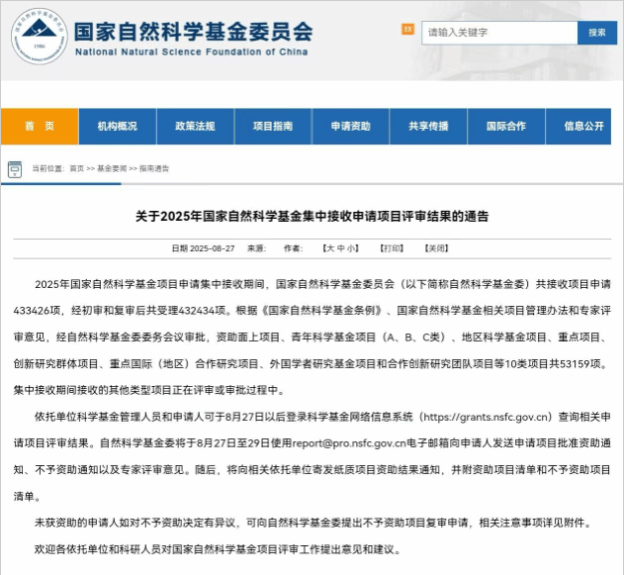Open the 国际合作 menu item
This screenshot has height=575, width=624.
506,126
